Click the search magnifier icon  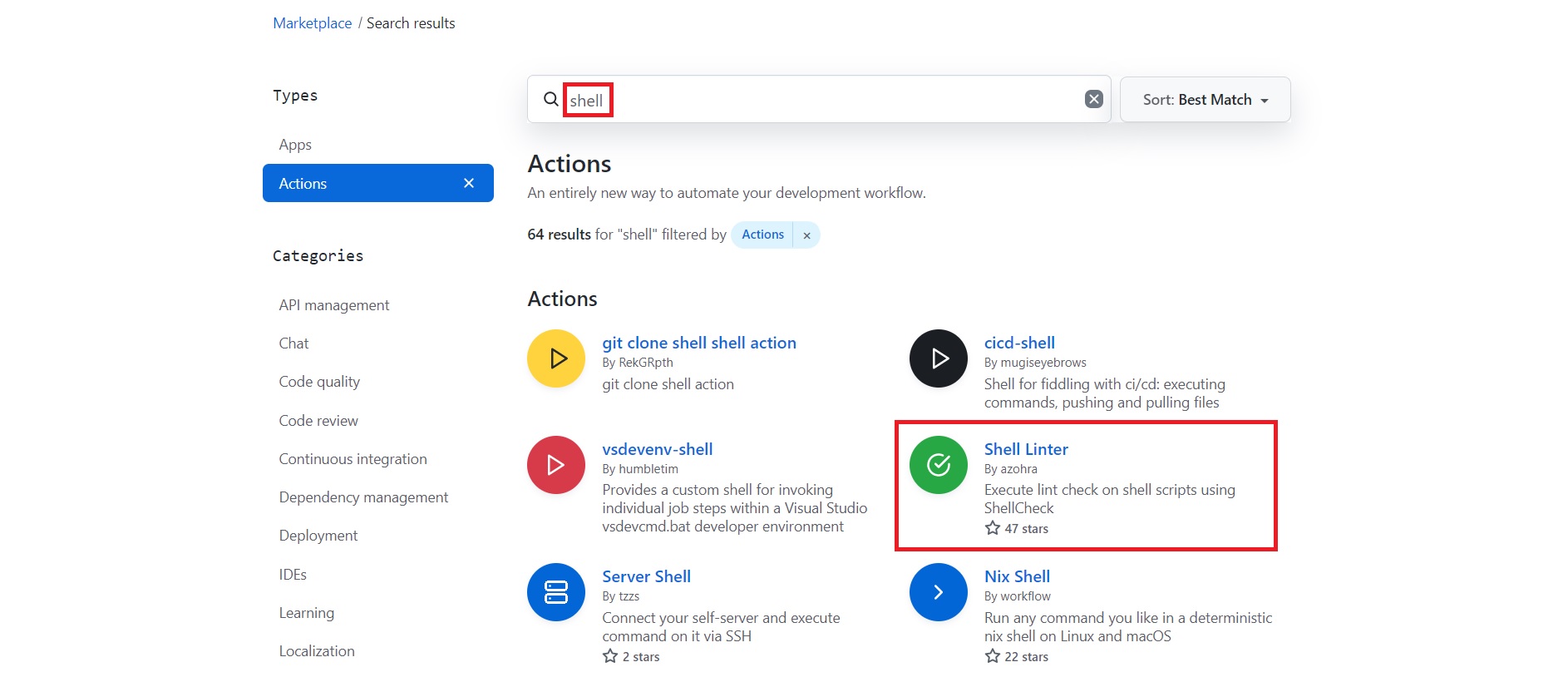(550, 99)
